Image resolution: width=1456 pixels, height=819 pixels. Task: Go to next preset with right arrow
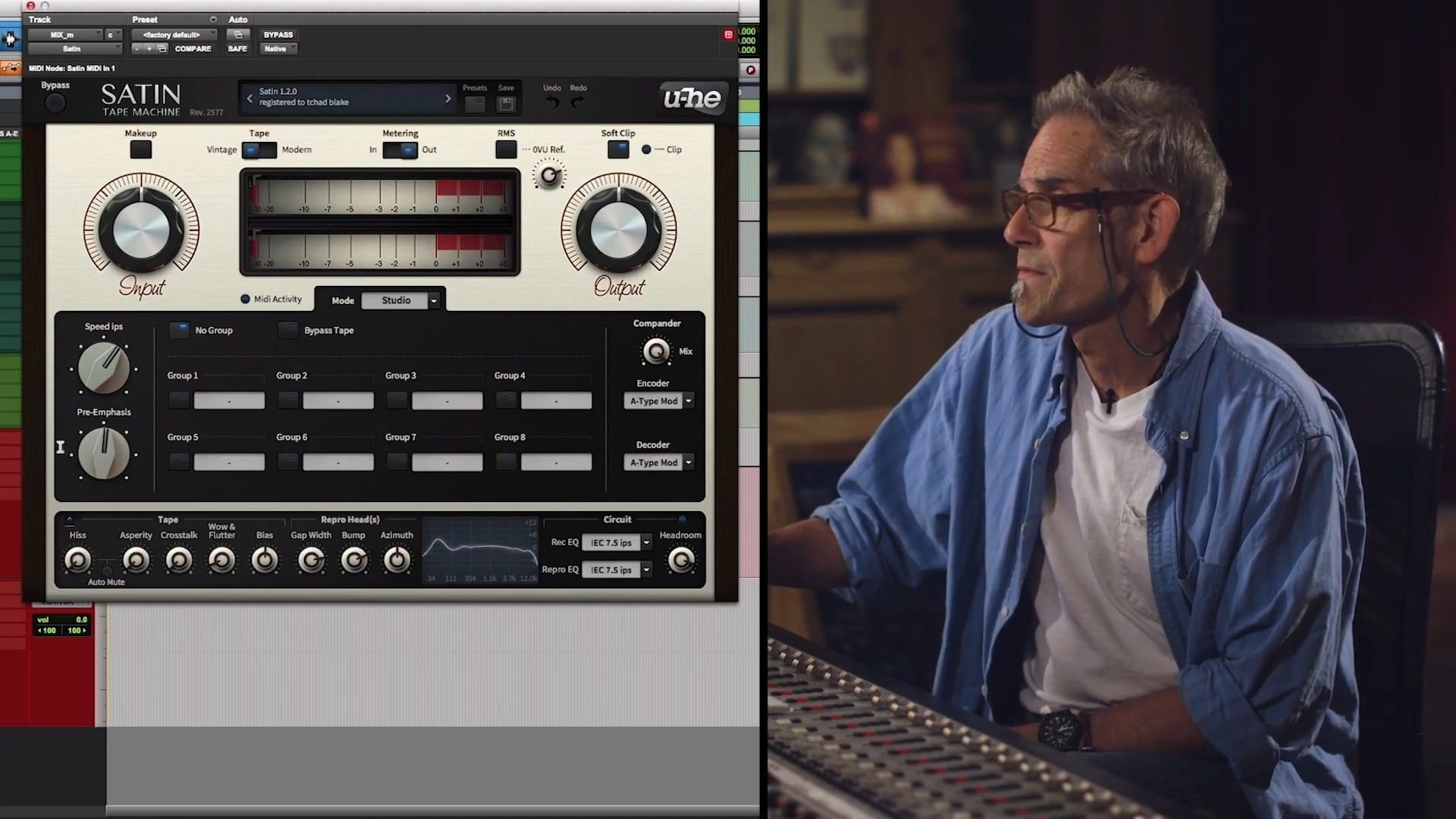448,98
